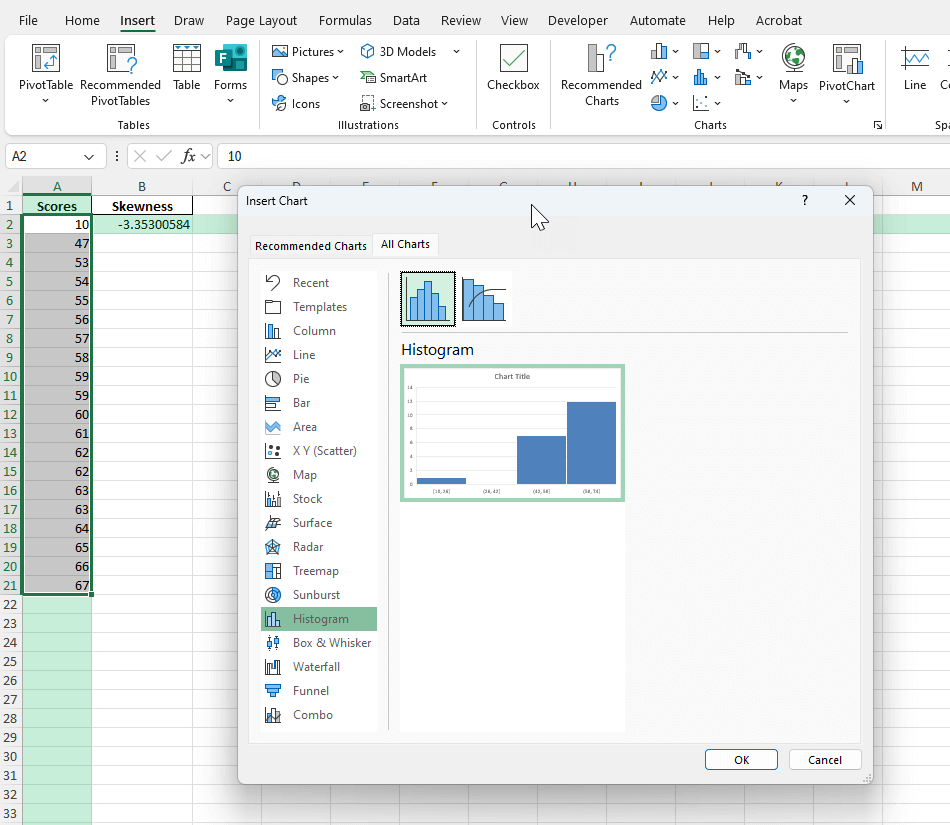Open the PivotChart button
The height and width of the screenshot is (825, 950).
tap(846, 74)
